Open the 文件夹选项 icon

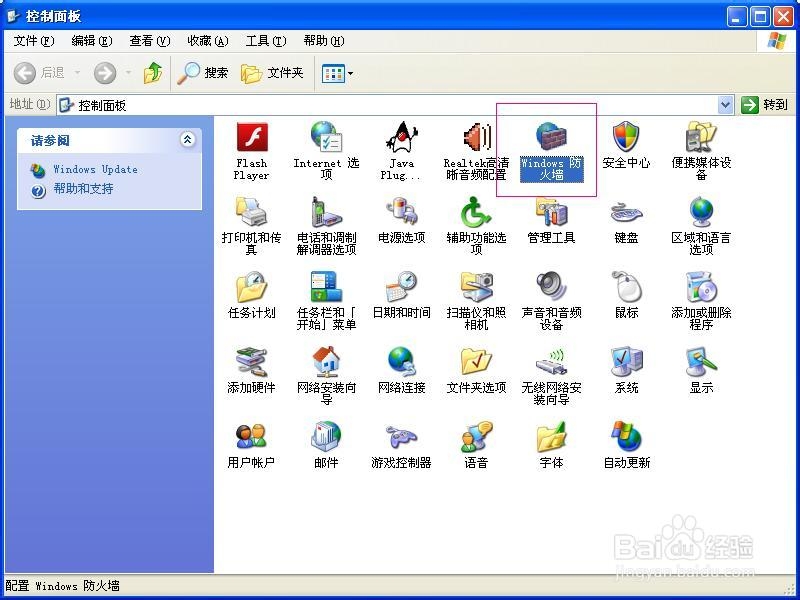pyautogui.click(x=476, y=362)
